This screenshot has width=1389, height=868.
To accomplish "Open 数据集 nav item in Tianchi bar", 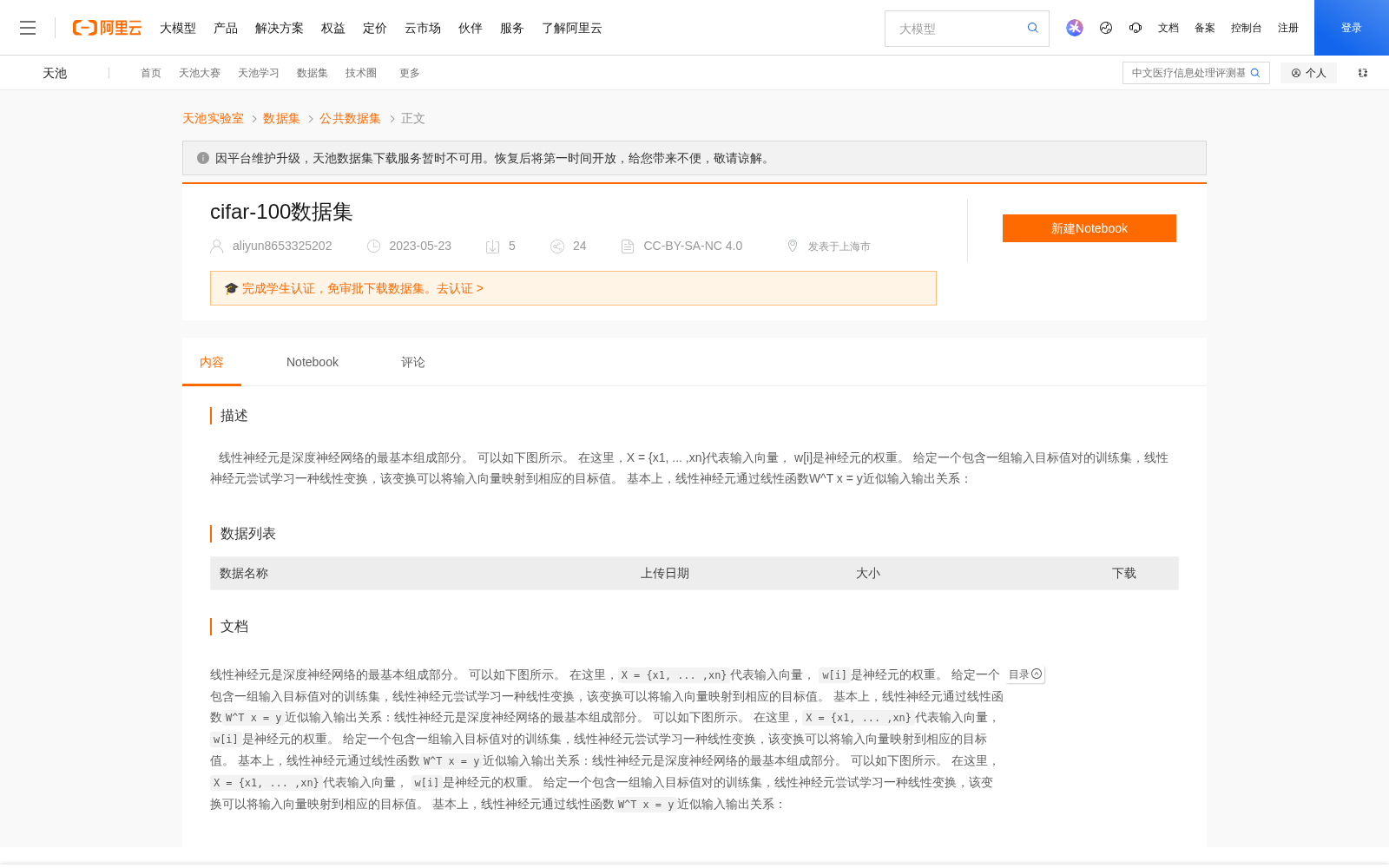I will (x=313, y=73).
